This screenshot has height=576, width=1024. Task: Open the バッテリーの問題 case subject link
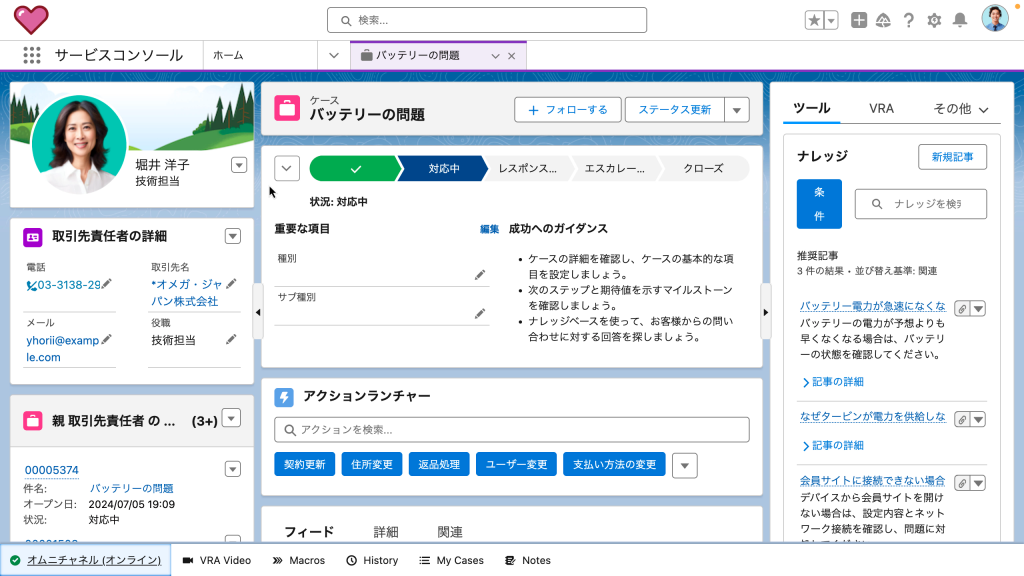131,488
